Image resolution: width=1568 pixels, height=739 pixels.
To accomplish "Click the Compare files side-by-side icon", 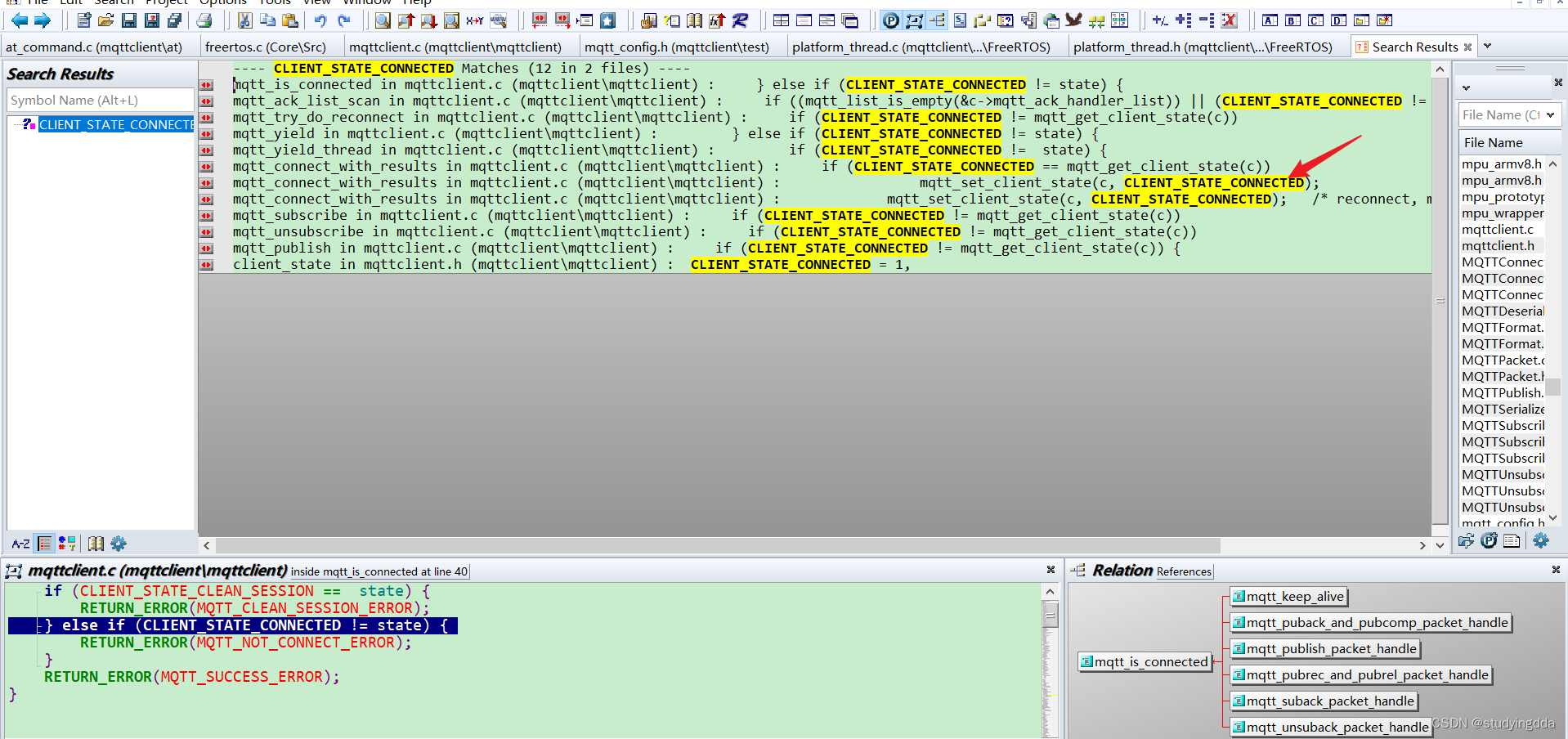I will point(1119,20).
